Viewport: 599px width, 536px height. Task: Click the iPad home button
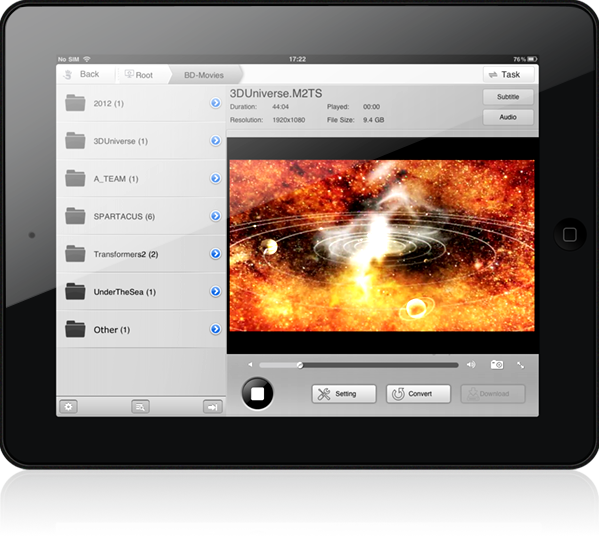570,235
